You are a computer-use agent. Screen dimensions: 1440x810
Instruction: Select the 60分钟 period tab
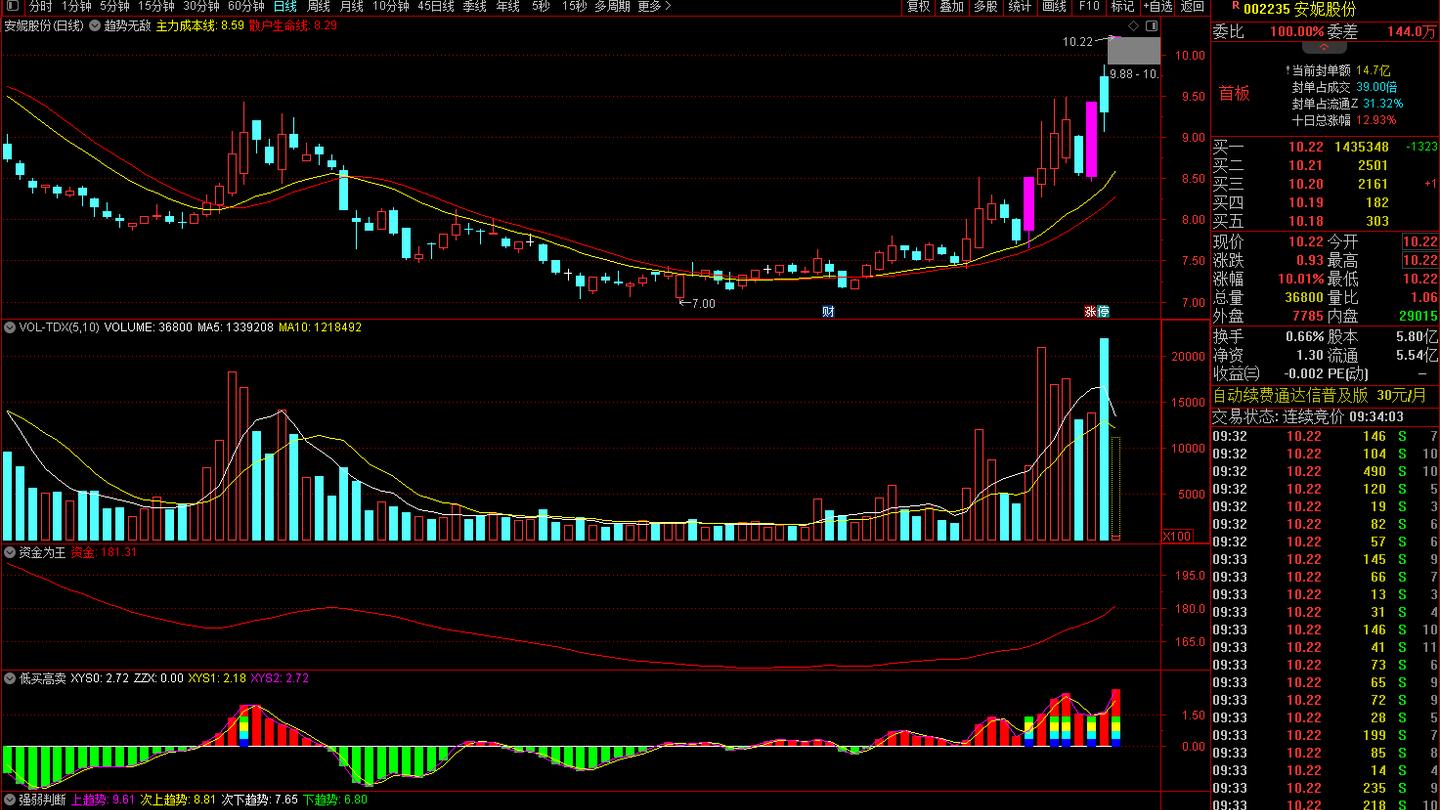246,6
